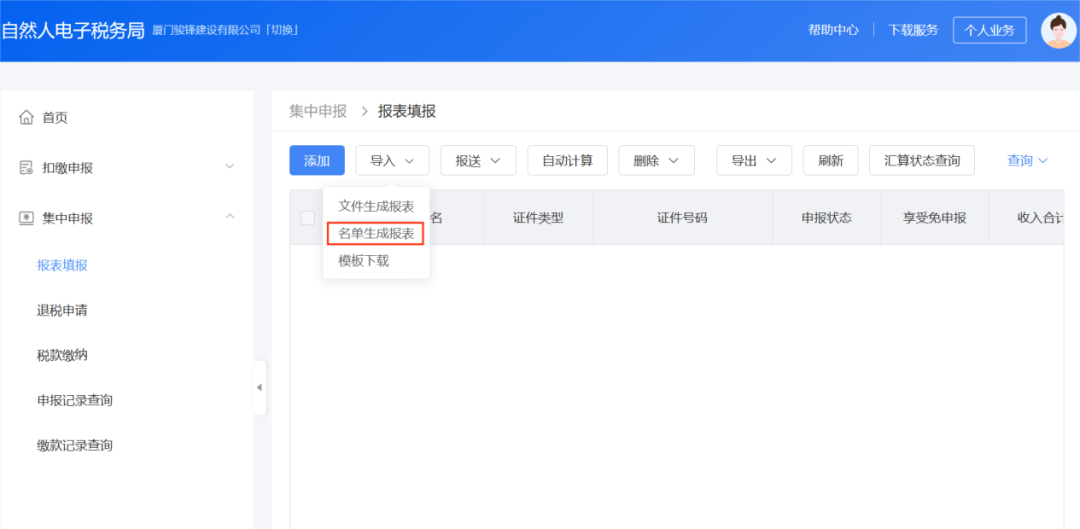Click the 汇算状态查询 button
The image size is (1080, 529).
(921, 161)
